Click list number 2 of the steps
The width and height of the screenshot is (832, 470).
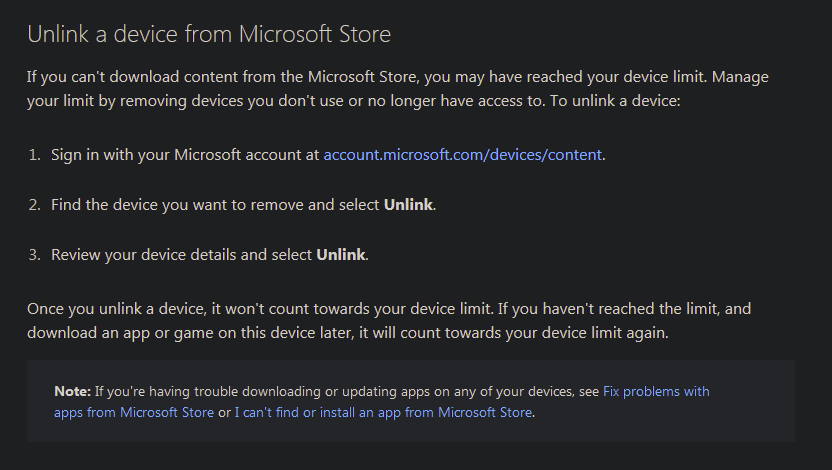click(34, 205)
